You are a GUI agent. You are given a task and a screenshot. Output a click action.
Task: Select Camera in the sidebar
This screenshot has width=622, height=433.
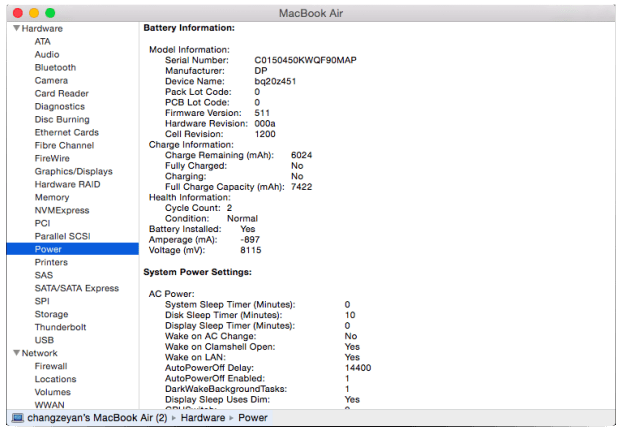tap(51, 80)
